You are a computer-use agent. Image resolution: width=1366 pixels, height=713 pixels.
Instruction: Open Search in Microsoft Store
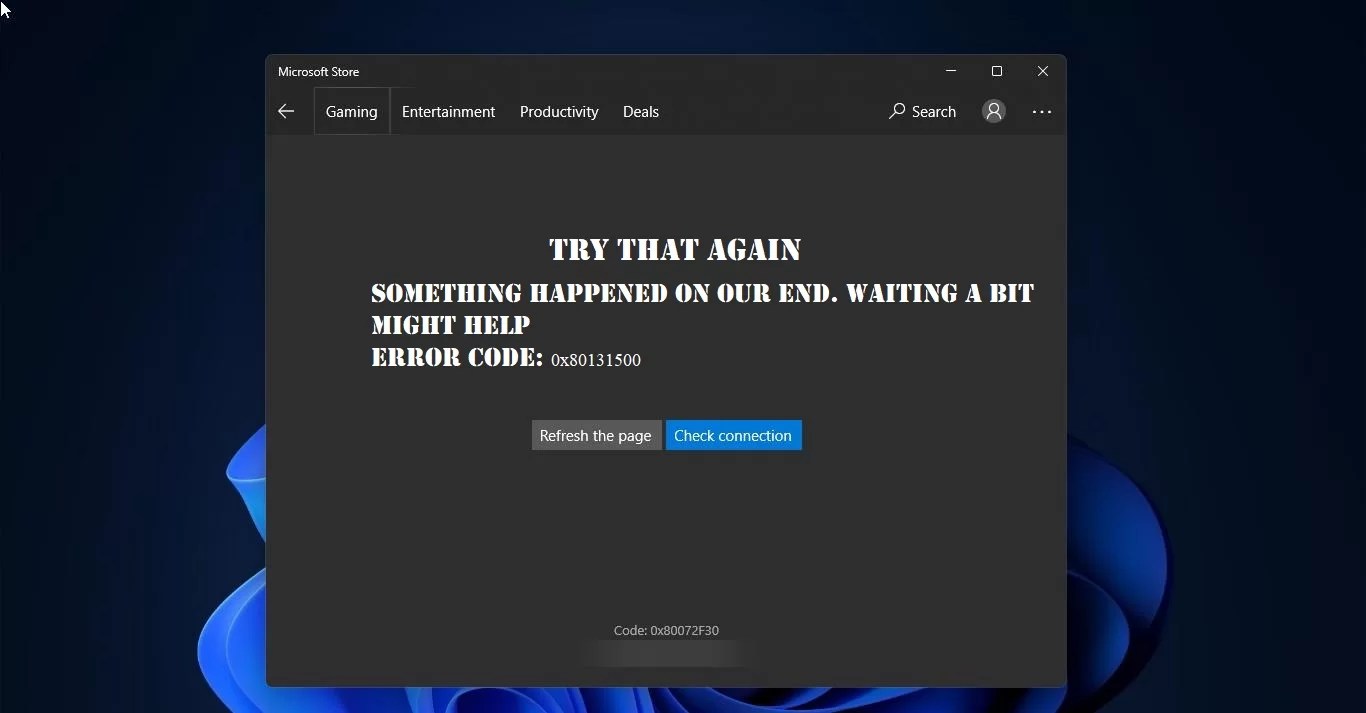[923, 111]
